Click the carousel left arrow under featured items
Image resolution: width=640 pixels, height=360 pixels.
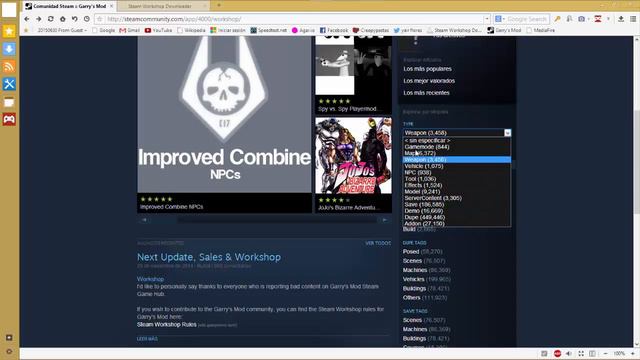pyautogui.click(x=144, y=220)
